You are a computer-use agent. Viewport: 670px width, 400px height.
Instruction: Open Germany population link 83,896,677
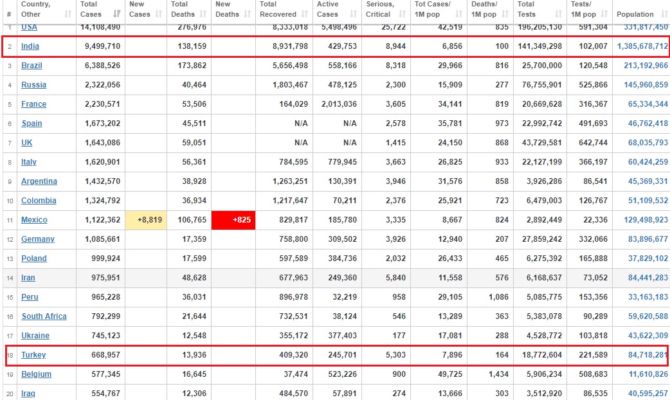pyautogui.click(x=648, y=239)
